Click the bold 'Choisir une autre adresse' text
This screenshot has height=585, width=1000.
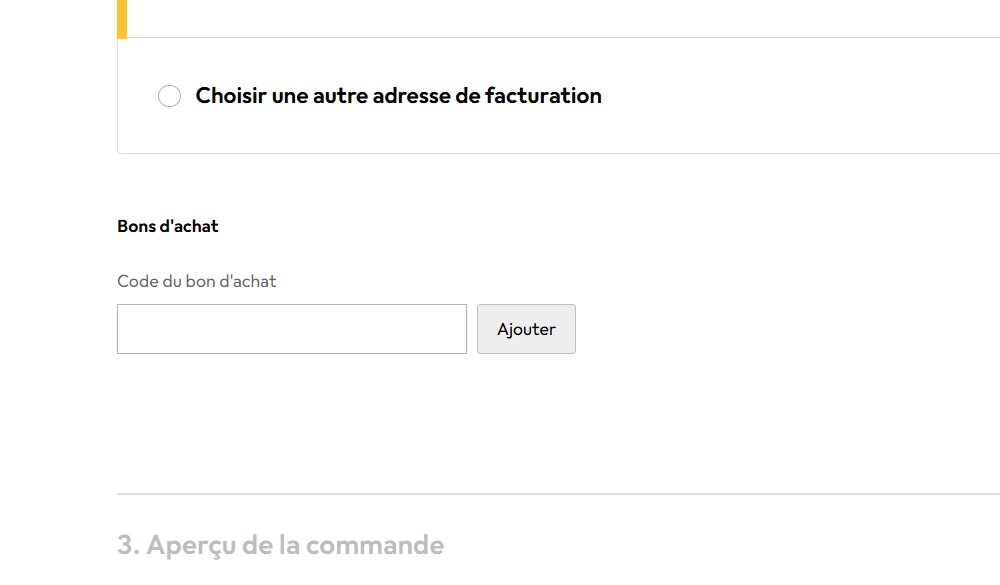tap(398, 96)
